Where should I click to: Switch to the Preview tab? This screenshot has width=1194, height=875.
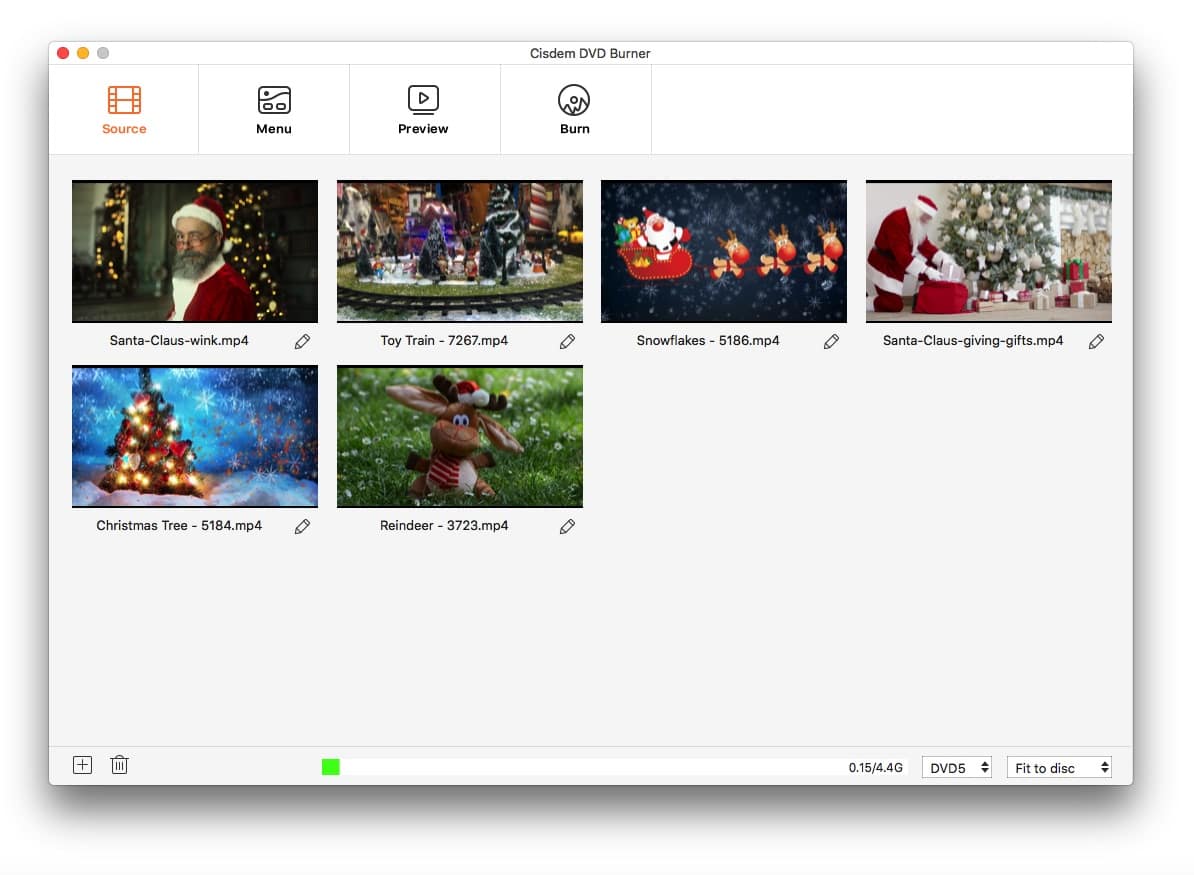click(423, 128)
